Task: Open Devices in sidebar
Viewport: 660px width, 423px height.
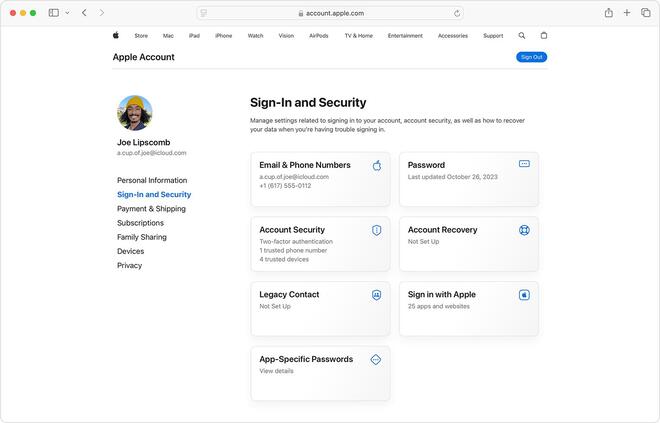Action: (130, 251)
